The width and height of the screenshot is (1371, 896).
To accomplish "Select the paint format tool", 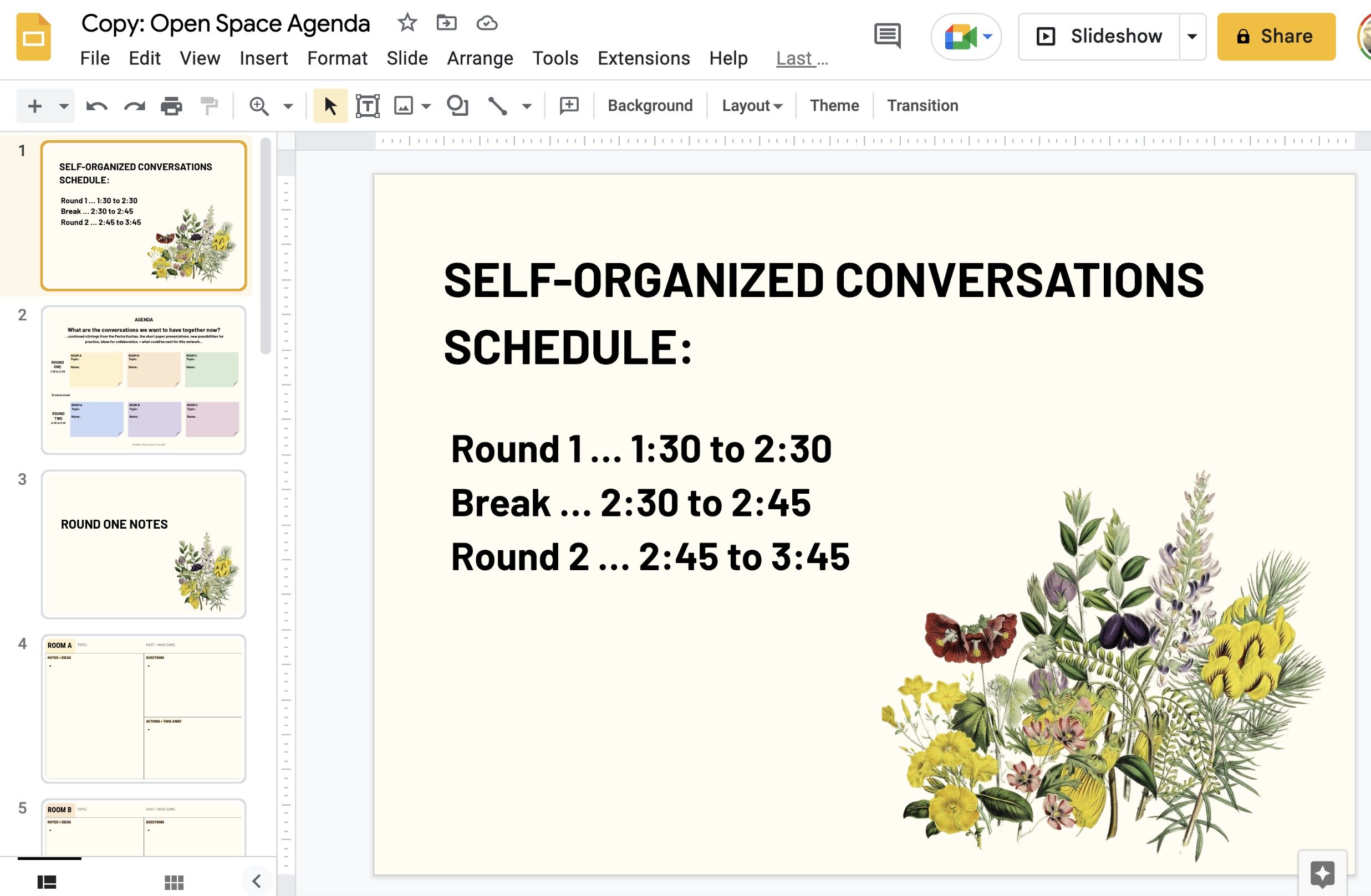I will (209, 106).
